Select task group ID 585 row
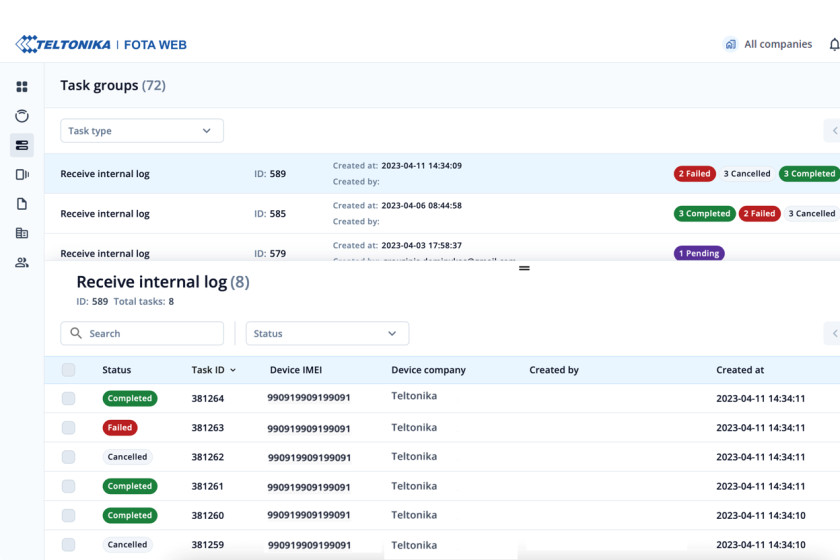Screen dimensions: 840x560 pos(442,213)
